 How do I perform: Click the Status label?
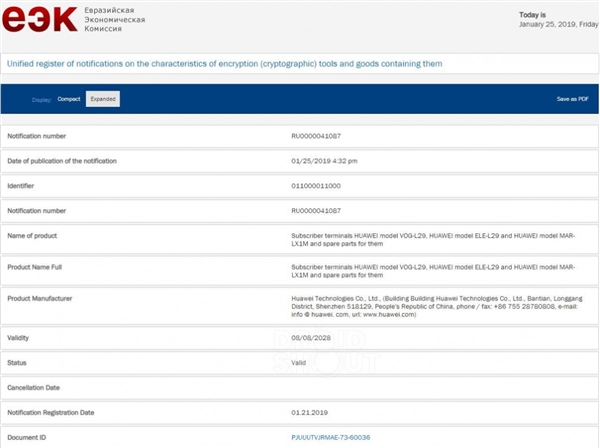[17, 363]
